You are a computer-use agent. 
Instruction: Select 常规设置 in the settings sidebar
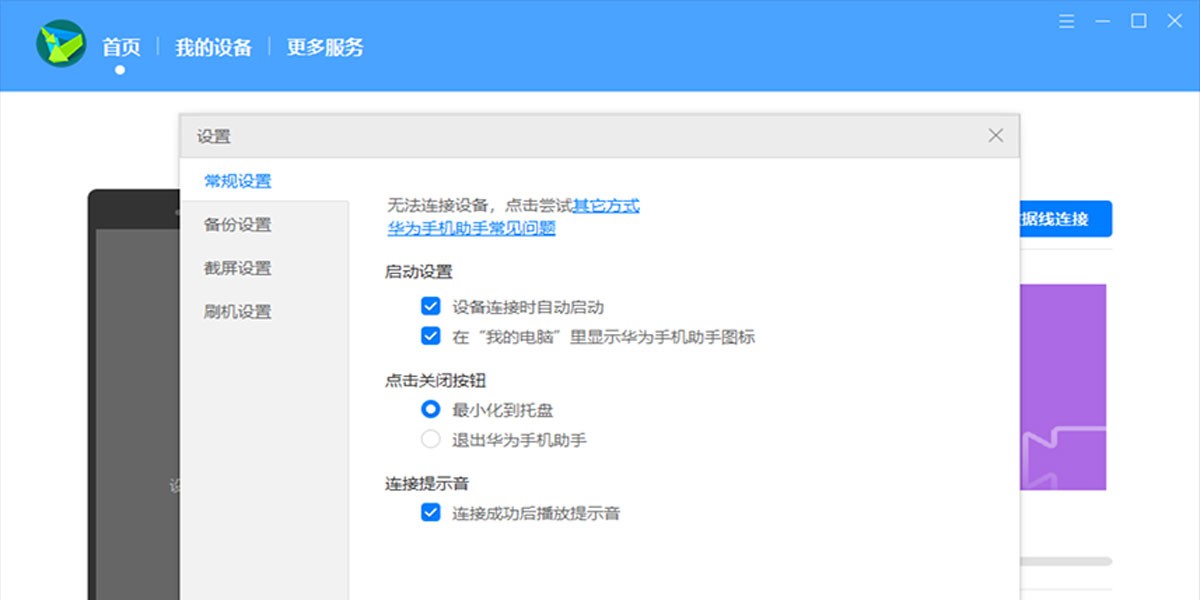(238, 181)
